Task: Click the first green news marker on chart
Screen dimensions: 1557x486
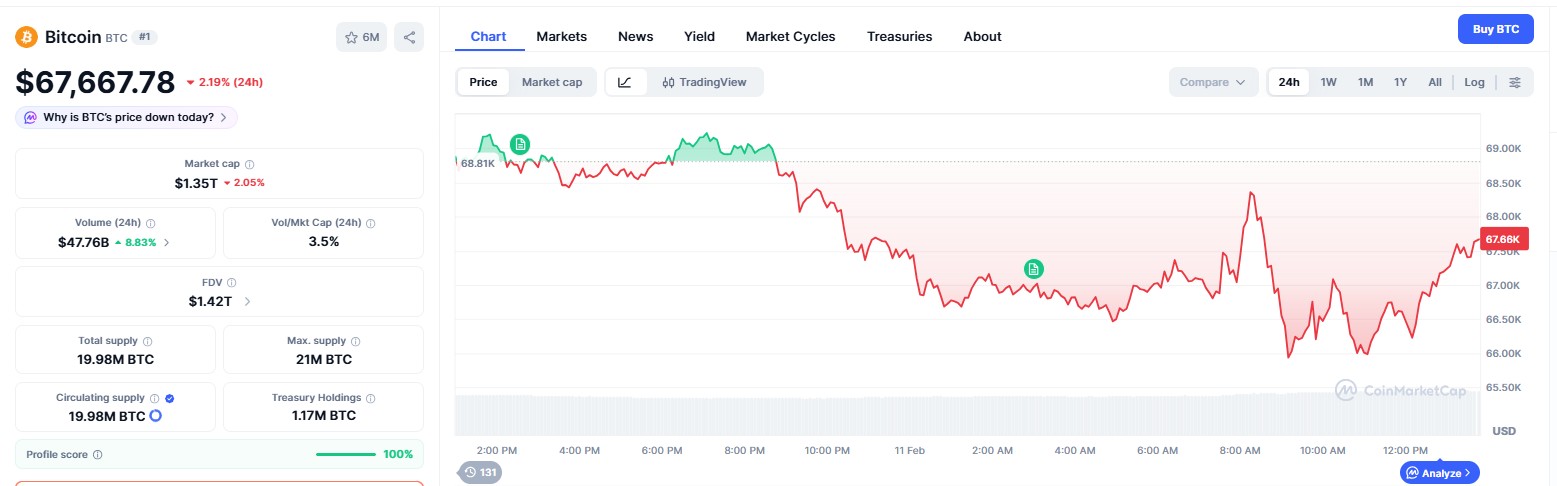Action: 520,144
